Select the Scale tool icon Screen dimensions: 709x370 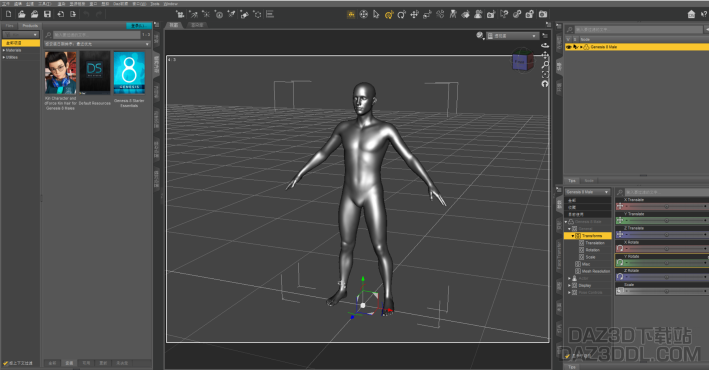tap(427, 14)
